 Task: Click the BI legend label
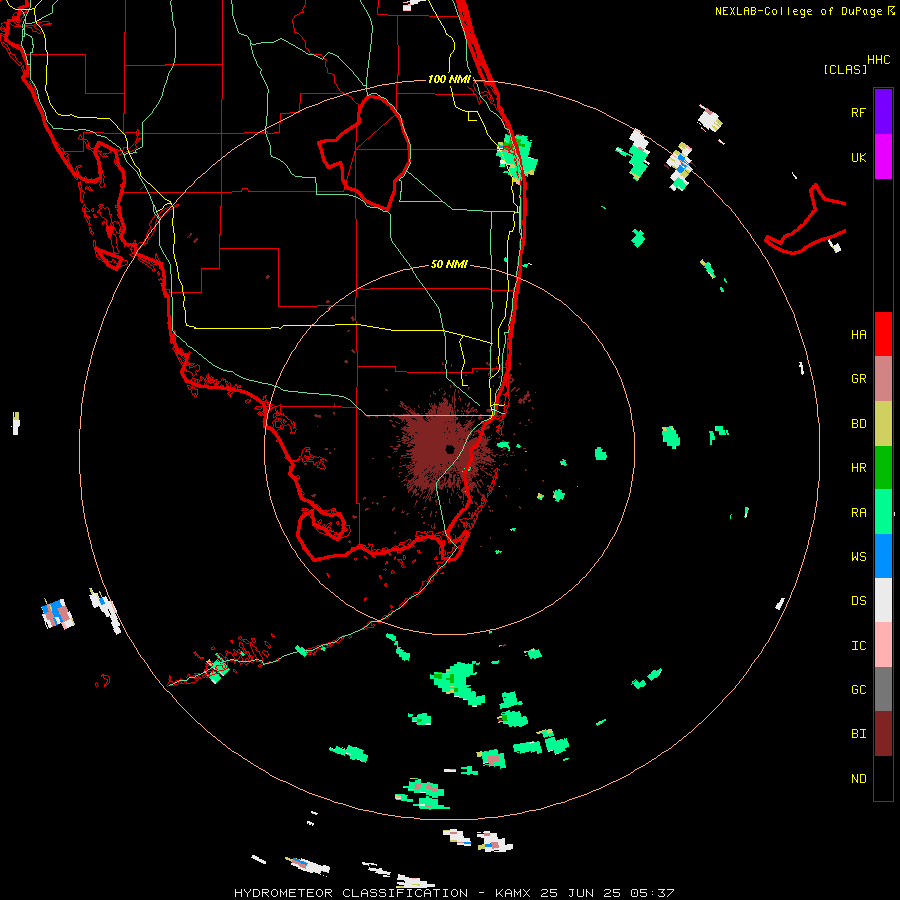858,734
